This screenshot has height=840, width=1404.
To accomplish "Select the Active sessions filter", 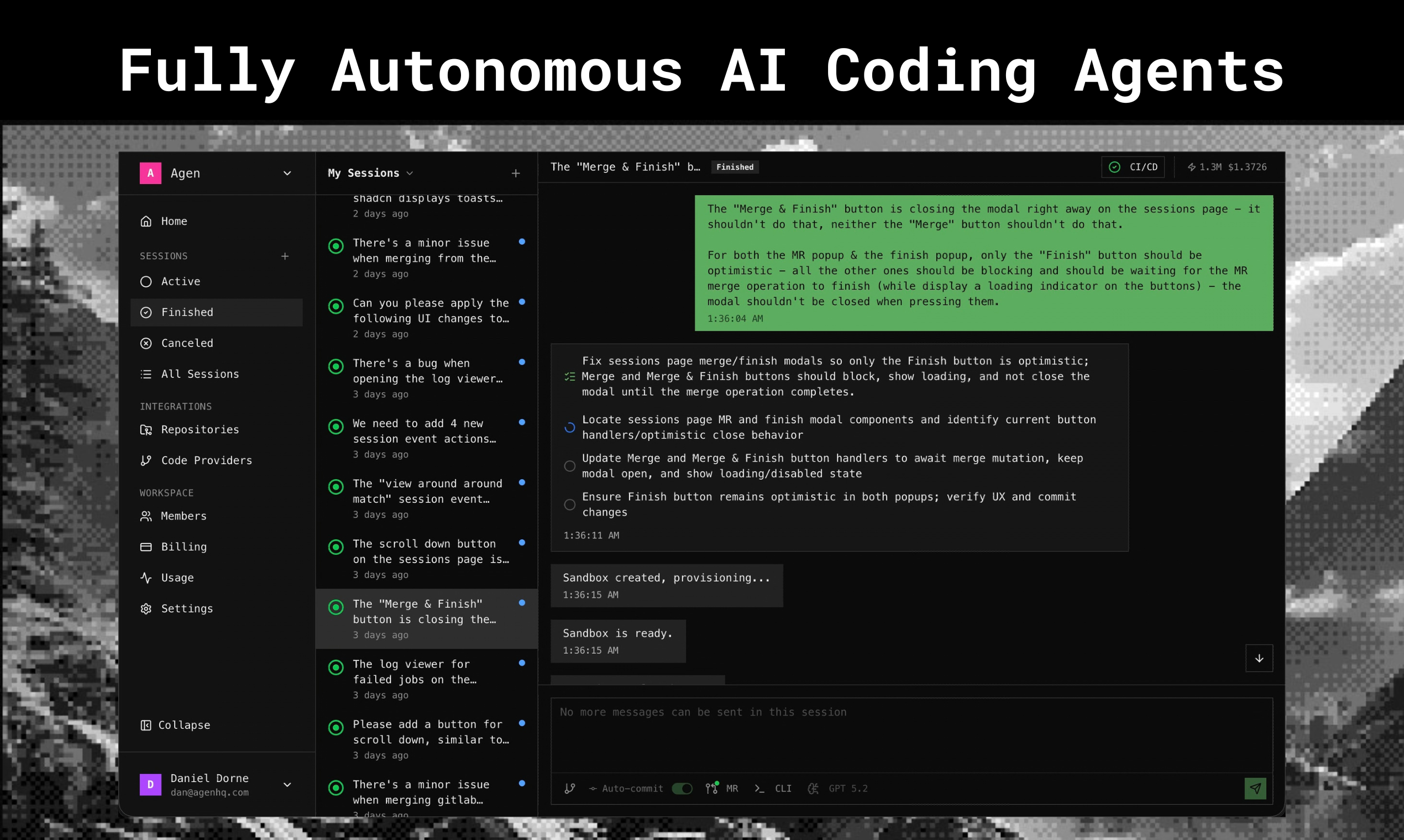I will click(x=180, y=281).
